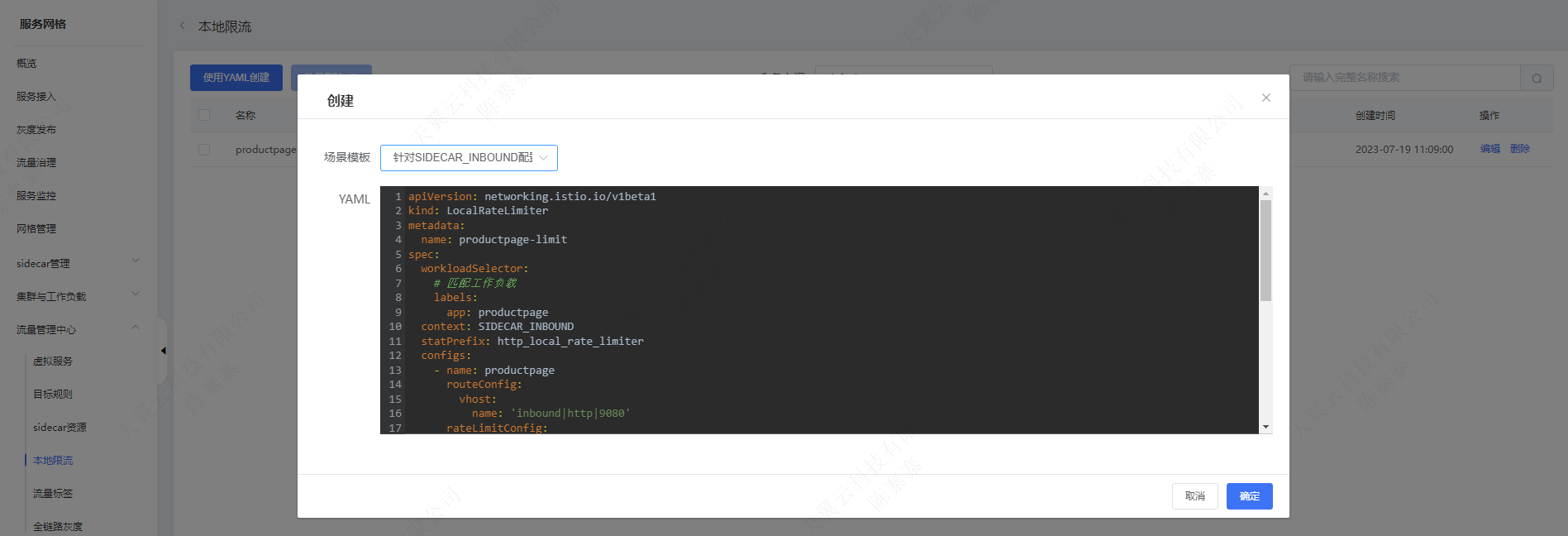The height and width of the screenshot is (536, 1568).
Task: Click the 取消 button
Action: pos(1194,496)
